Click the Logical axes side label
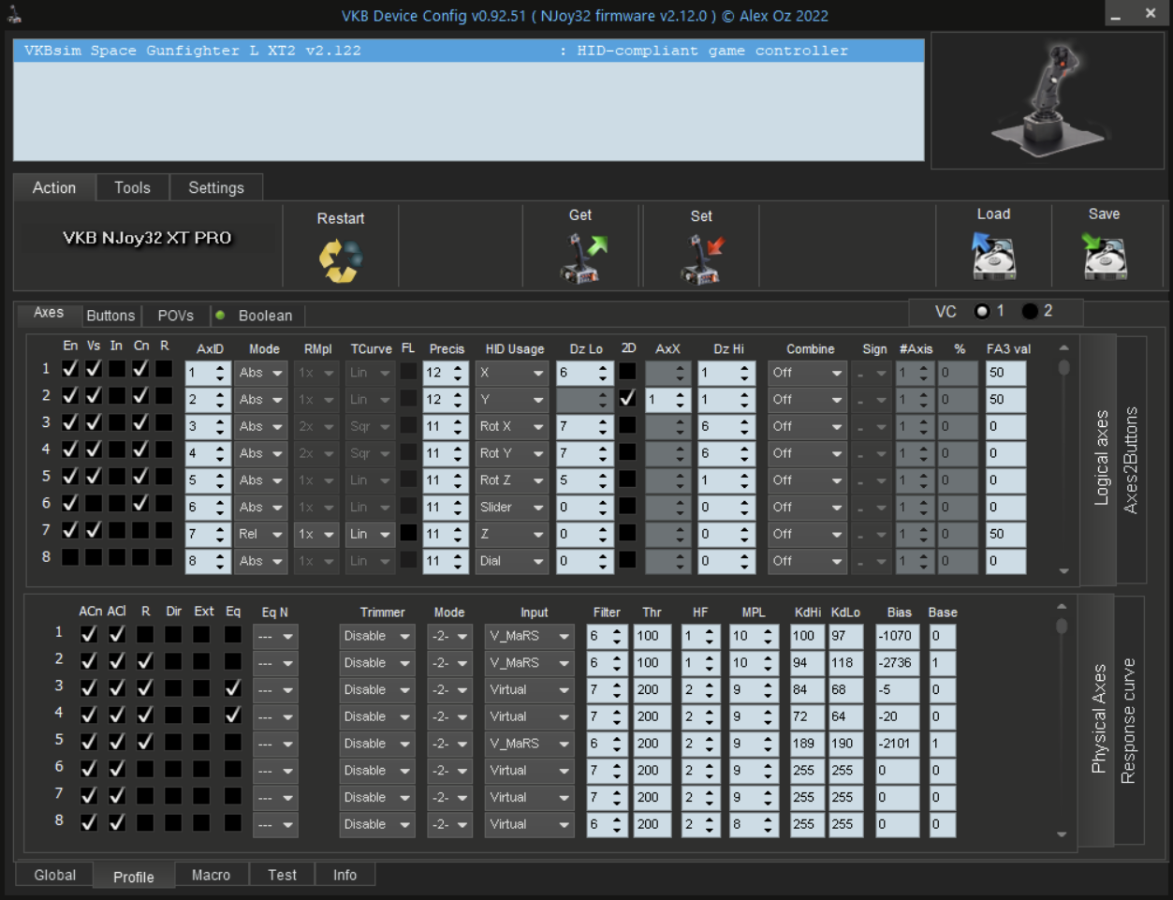This screenshot has height=900, width=1173. [x=1101, y=458]
